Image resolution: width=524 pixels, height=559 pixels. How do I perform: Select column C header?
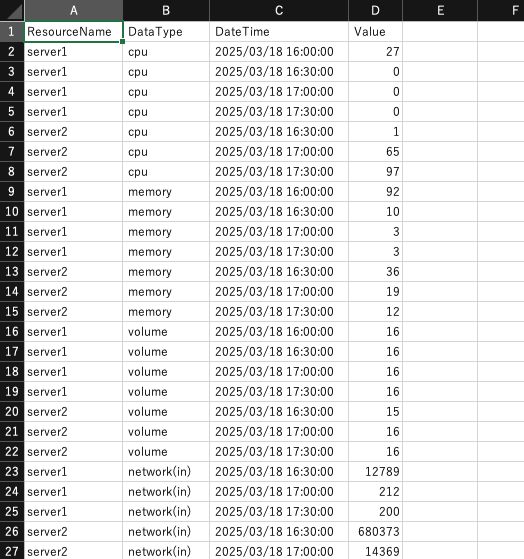click(279, 10)
